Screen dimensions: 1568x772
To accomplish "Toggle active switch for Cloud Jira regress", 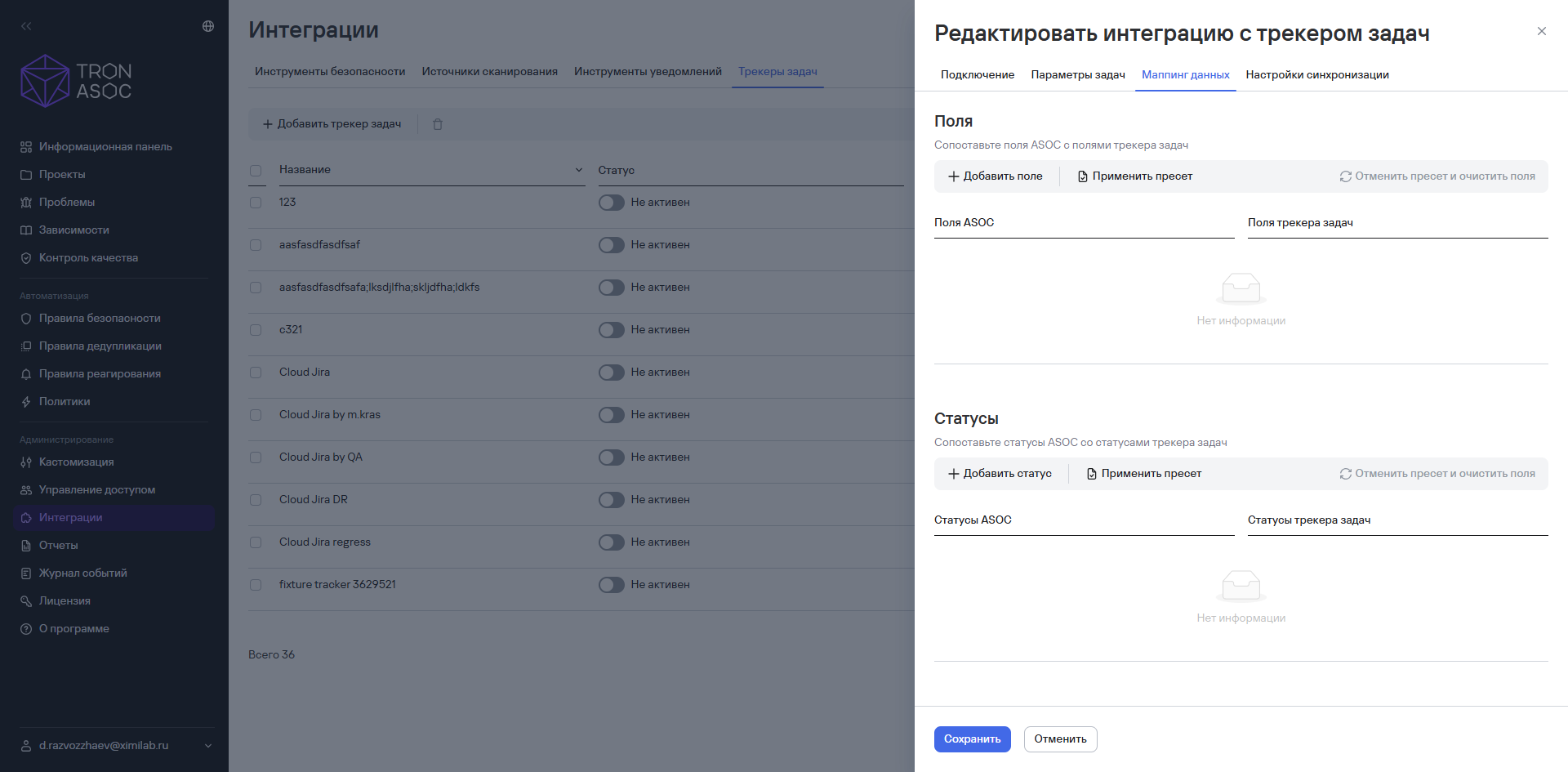I will tap(612, 542).
